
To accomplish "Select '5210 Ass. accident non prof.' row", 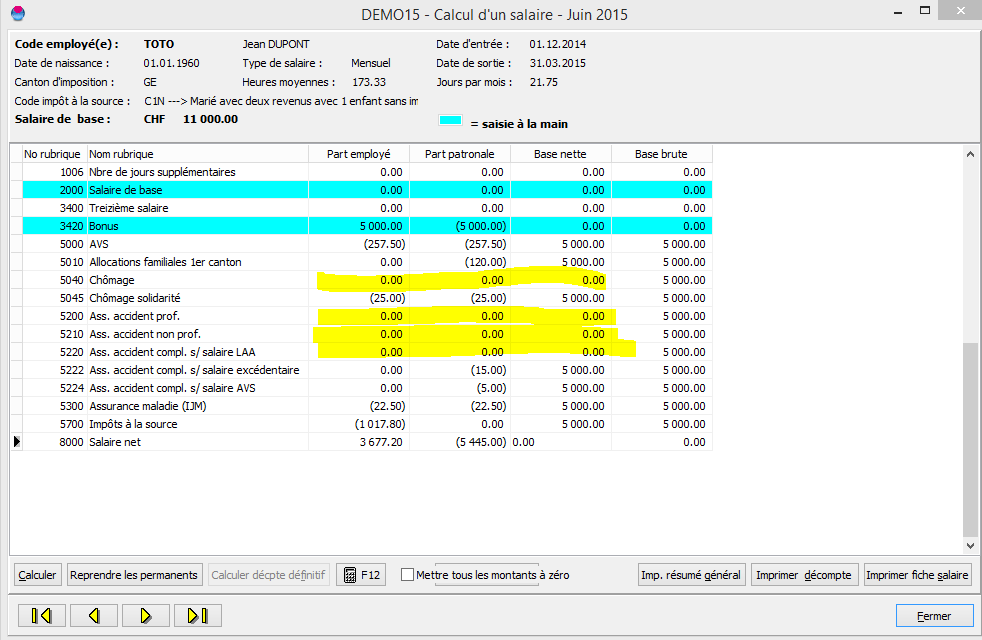I will point(367,334).
